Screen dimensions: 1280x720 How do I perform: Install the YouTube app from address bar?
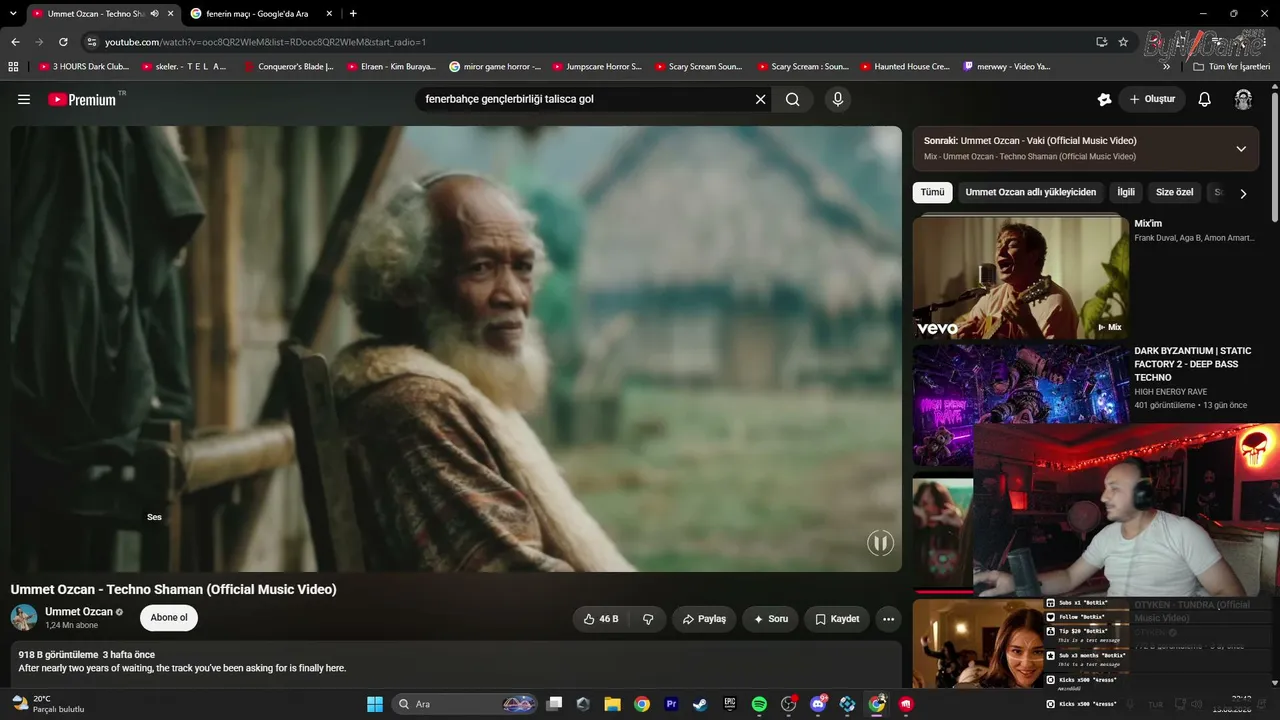(1101, 42)
